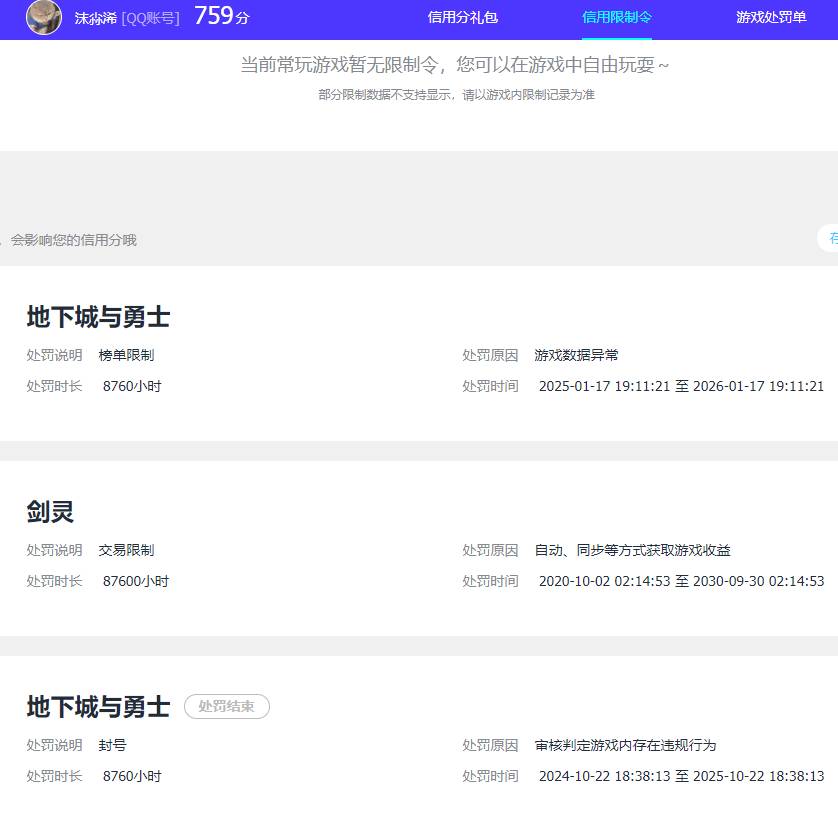
Task: Open the first 地下城与勇士 game card title
Action: click(98, 316)
